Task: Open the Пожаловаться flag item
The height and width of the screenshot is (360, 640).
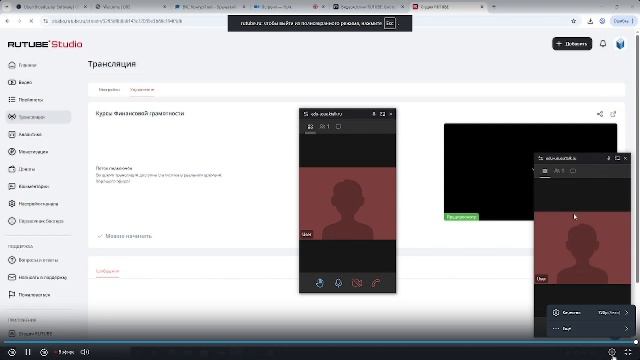Action: point(29,294)
